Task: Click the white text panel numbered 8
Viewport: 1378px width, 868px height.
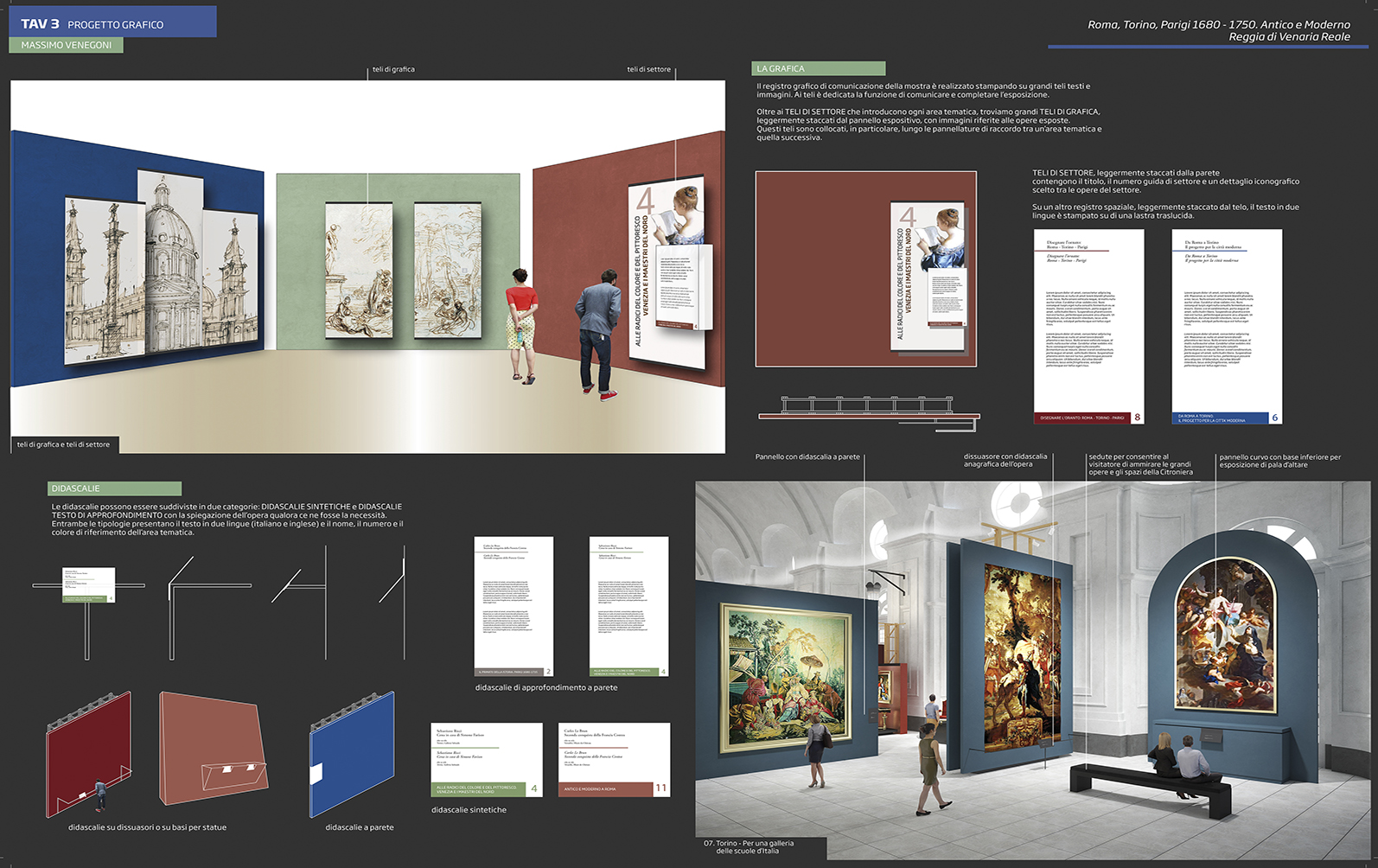Action: pos(1088,326)
